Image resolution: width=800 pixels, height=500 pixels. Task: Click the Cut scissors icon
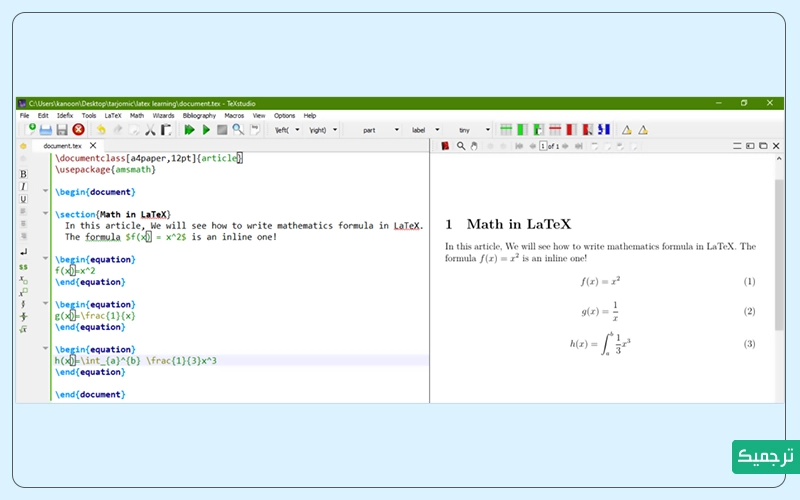[x=150, y=129]
